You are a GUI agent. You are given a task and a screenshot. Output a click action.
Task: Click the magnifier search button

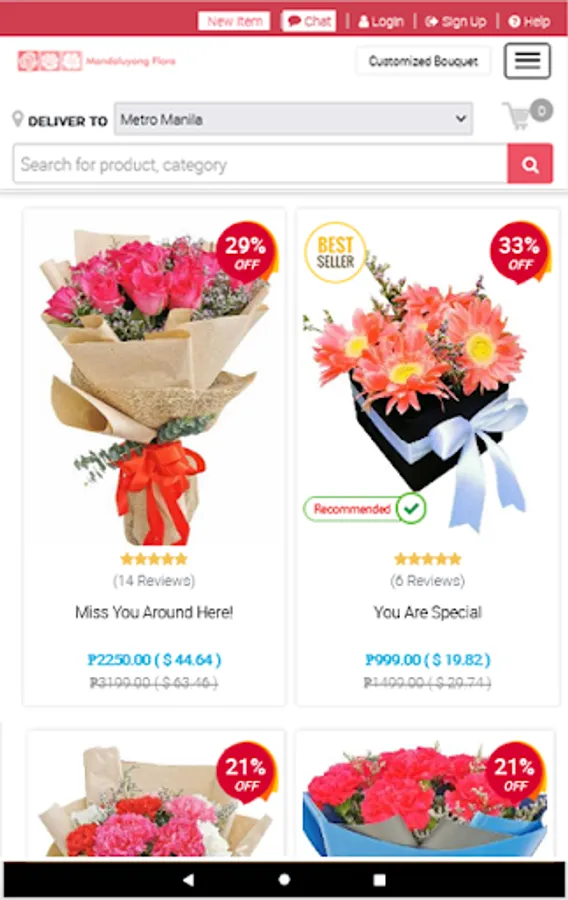coord(530,164)
